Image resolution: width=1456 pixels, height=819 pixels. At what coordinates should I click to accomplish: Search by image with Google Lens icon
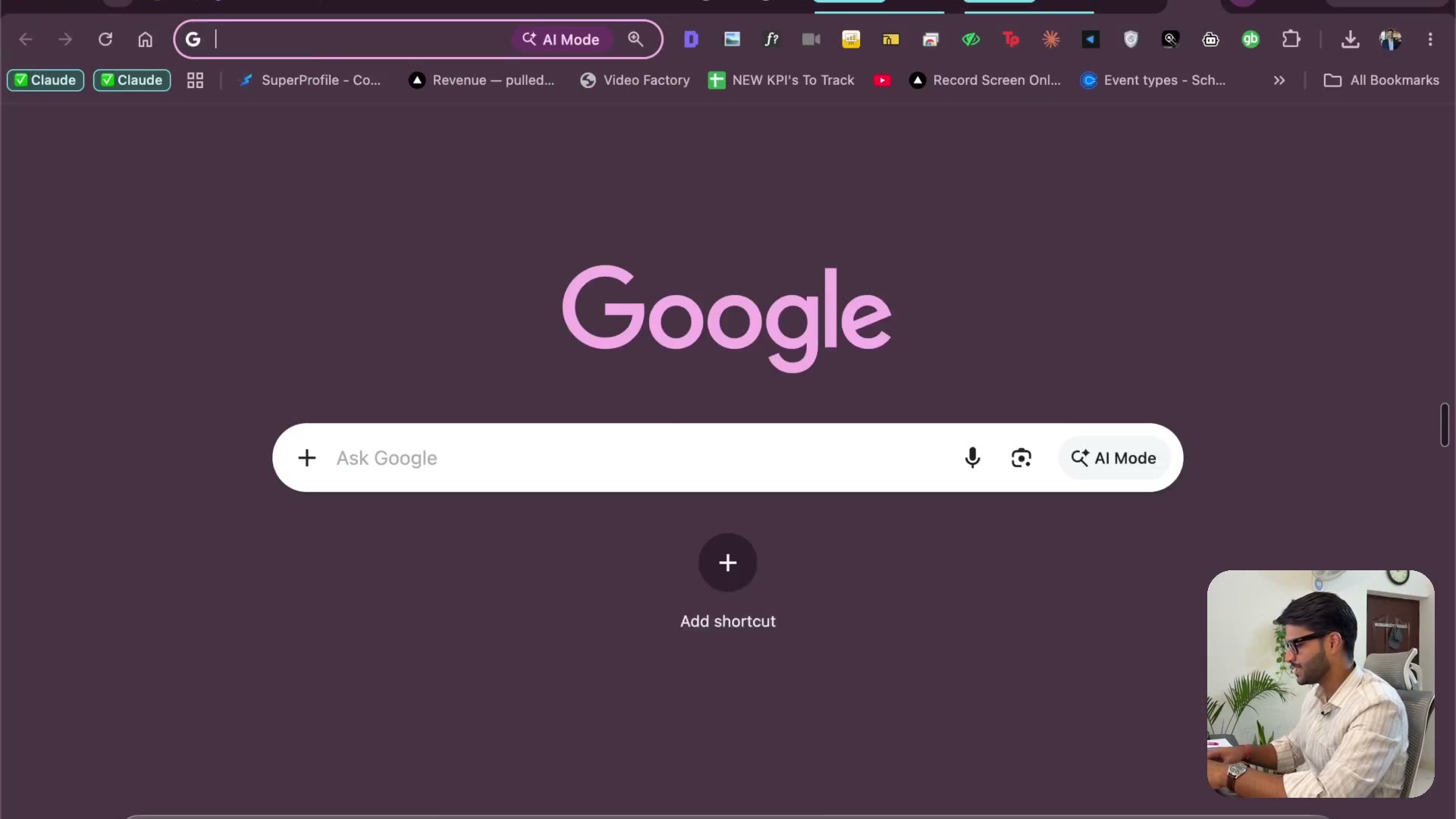(x=1021, y=458)
